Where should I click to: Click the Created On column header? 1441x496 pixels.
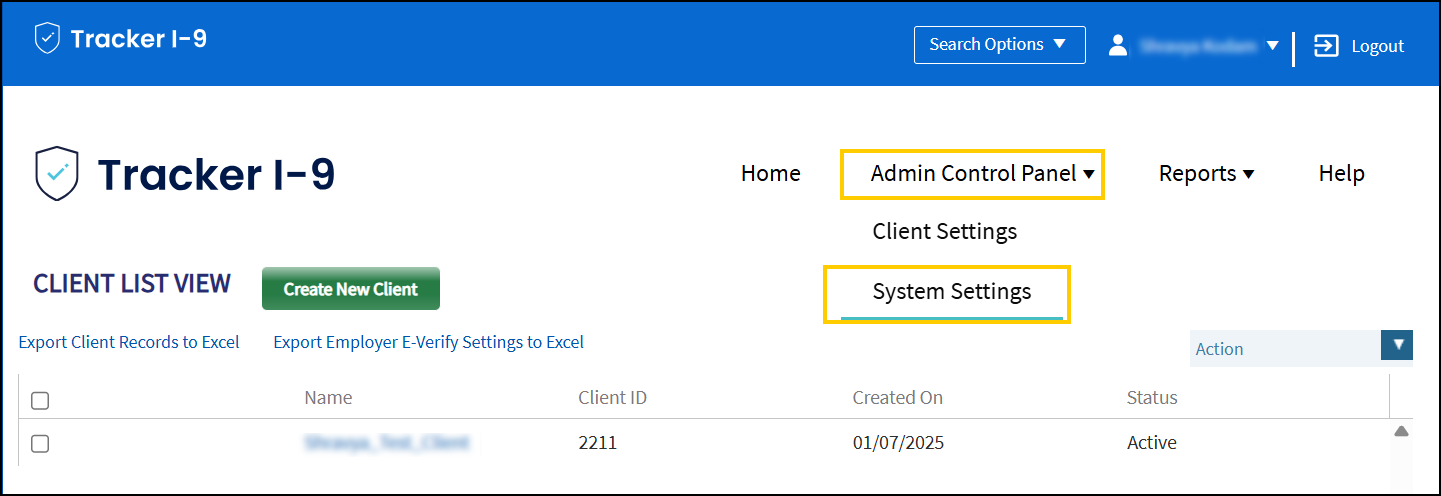click(x=897, y=398)
